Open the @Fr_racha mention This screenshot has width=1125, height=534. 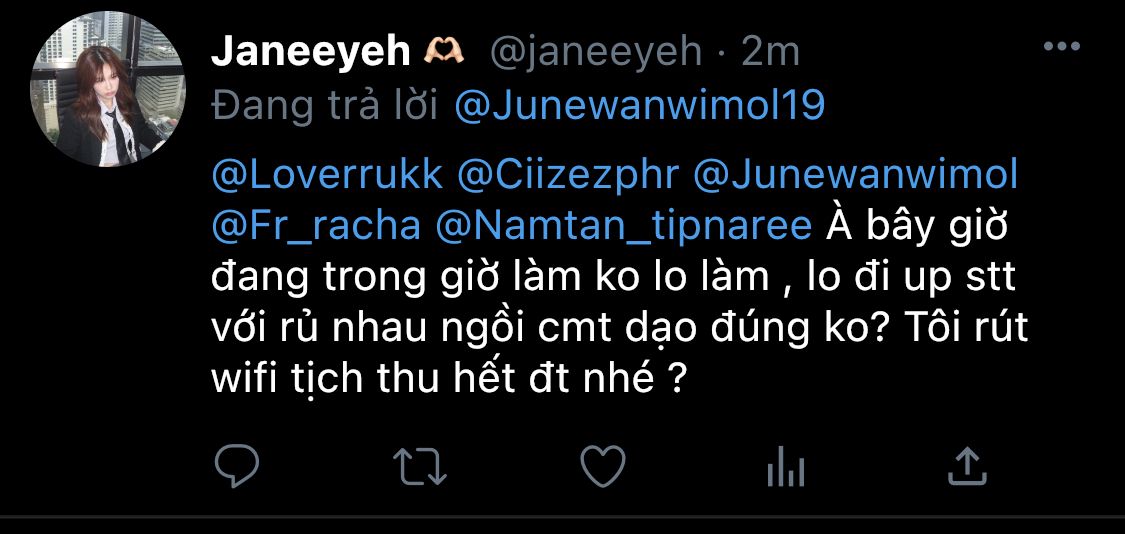(316, 226)
